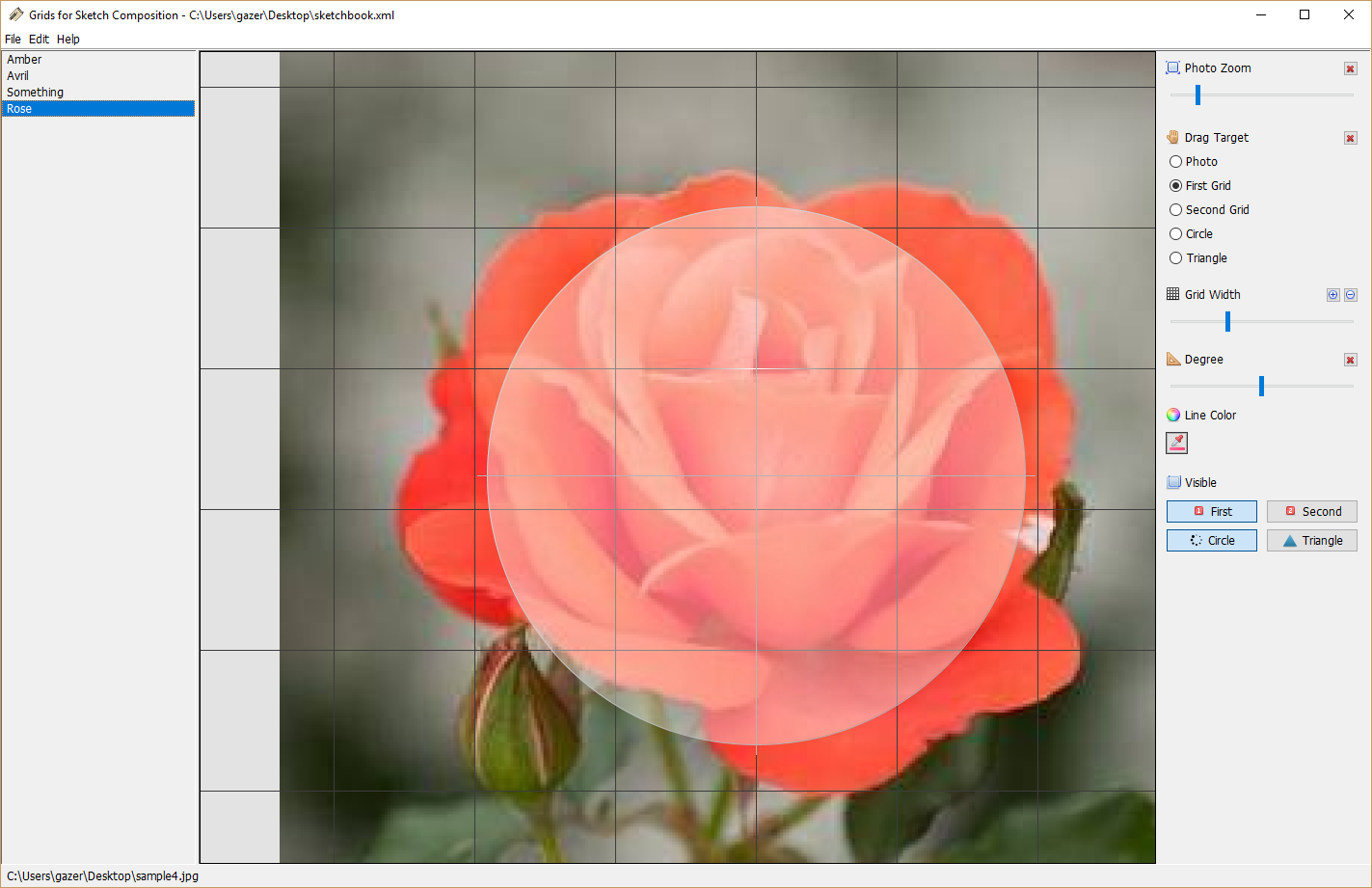Click the Degree slider handle

point(1261,386)
